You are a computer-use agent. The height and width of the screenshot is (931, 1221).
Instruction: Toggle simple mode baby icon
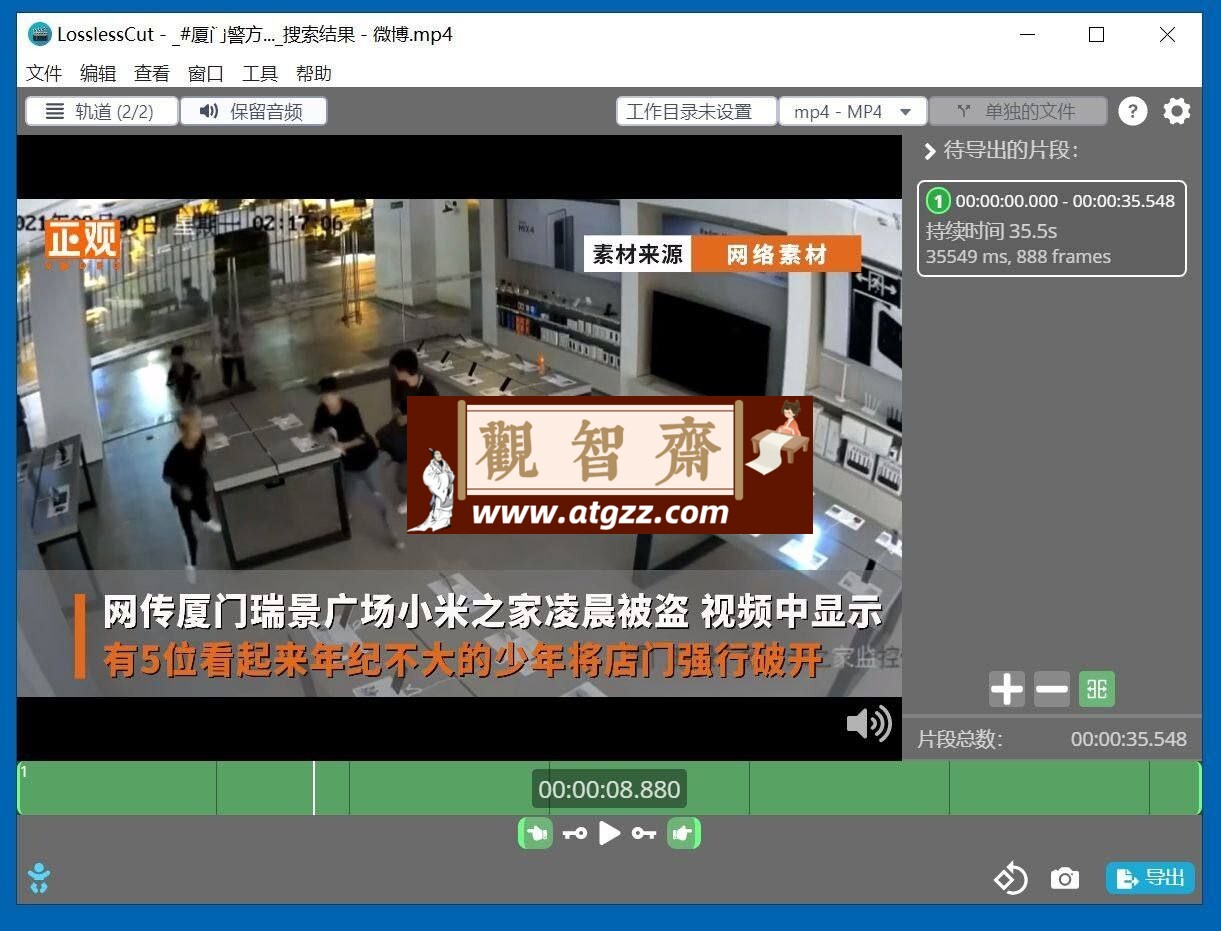[39, 878]
